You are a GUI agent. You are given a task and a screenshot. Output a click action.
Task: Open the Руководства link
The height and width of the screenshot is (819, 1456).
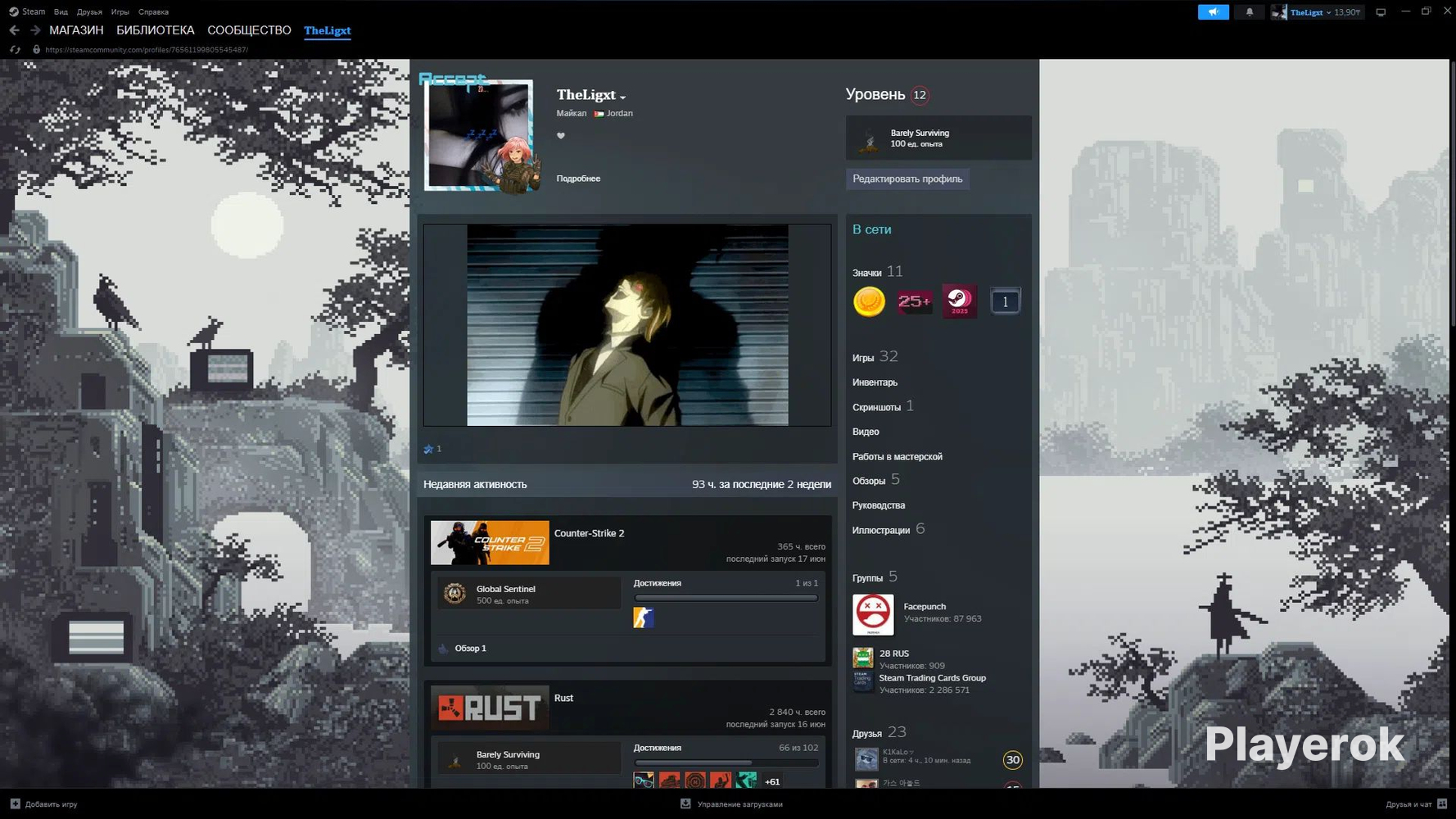coord(879,505)
